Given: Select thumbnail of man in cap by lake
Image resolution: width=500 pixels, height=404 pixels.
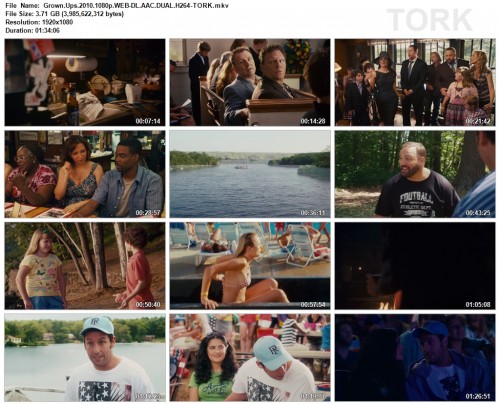Looking at the screenshot, I should [85, 358].
